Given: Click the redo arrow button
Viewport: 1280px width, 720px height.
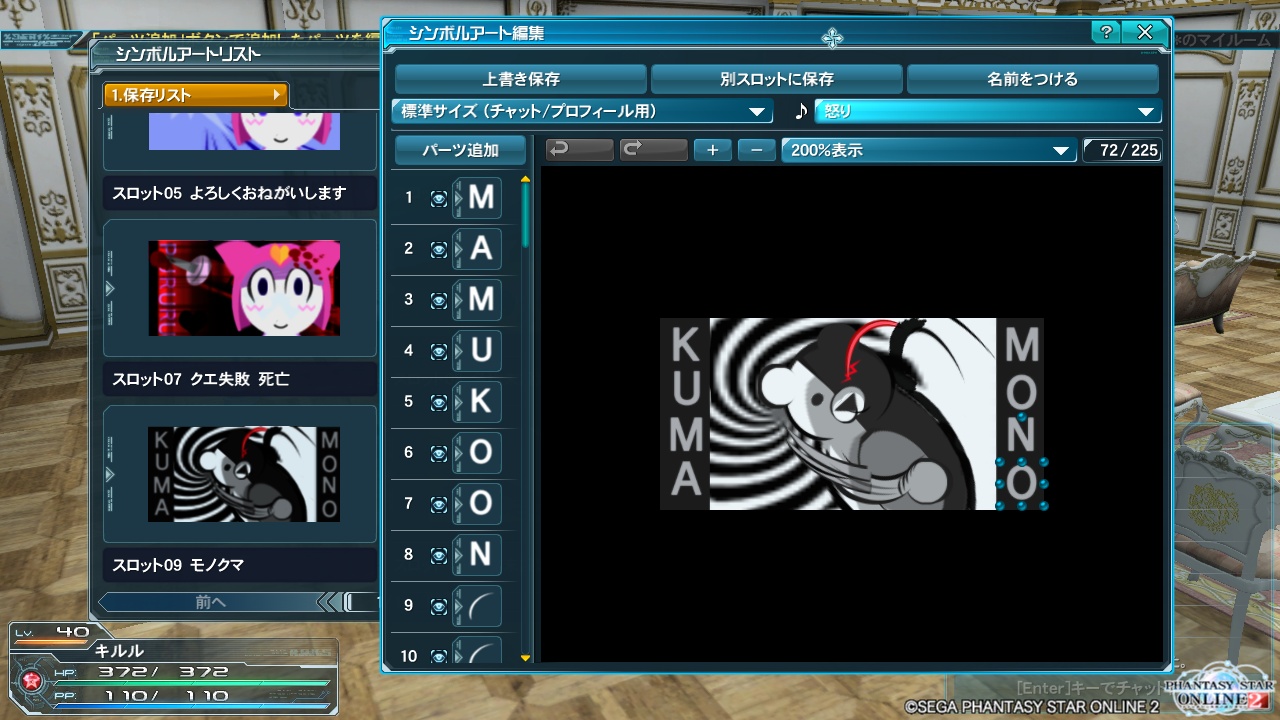Looking at the screenshot, I should pyautogui.click(x=654, y=150).
